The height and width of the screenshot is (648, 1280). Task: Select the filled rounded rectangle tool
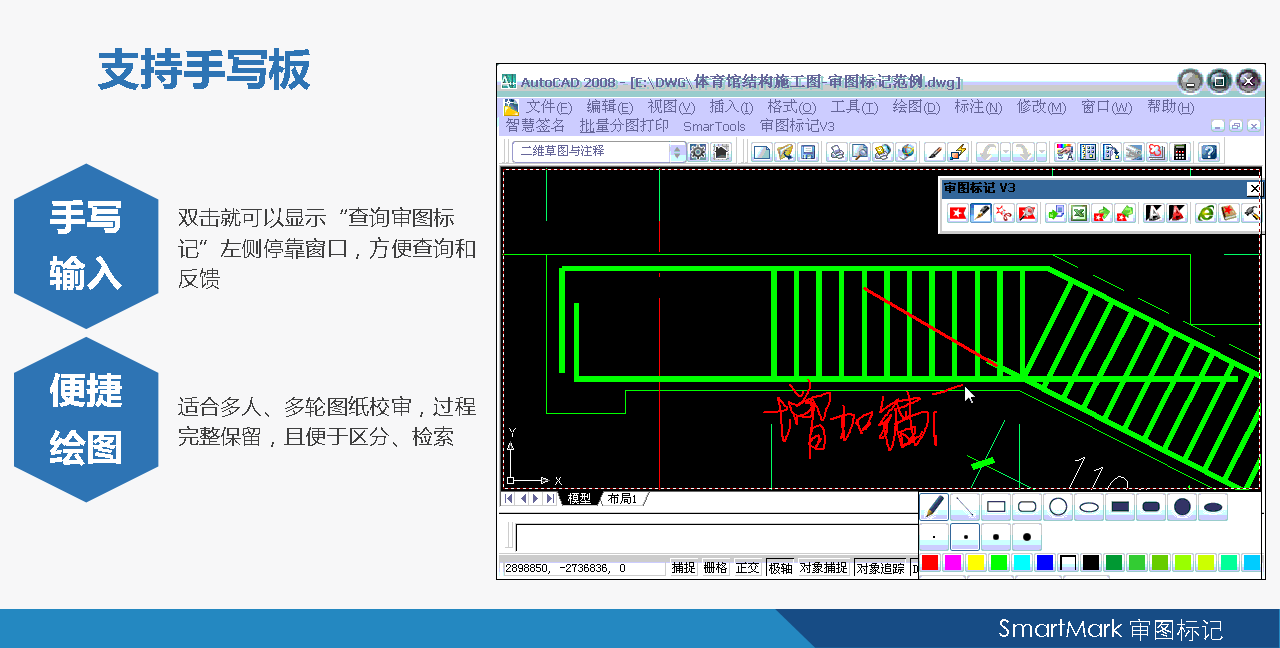[1151, 507]
